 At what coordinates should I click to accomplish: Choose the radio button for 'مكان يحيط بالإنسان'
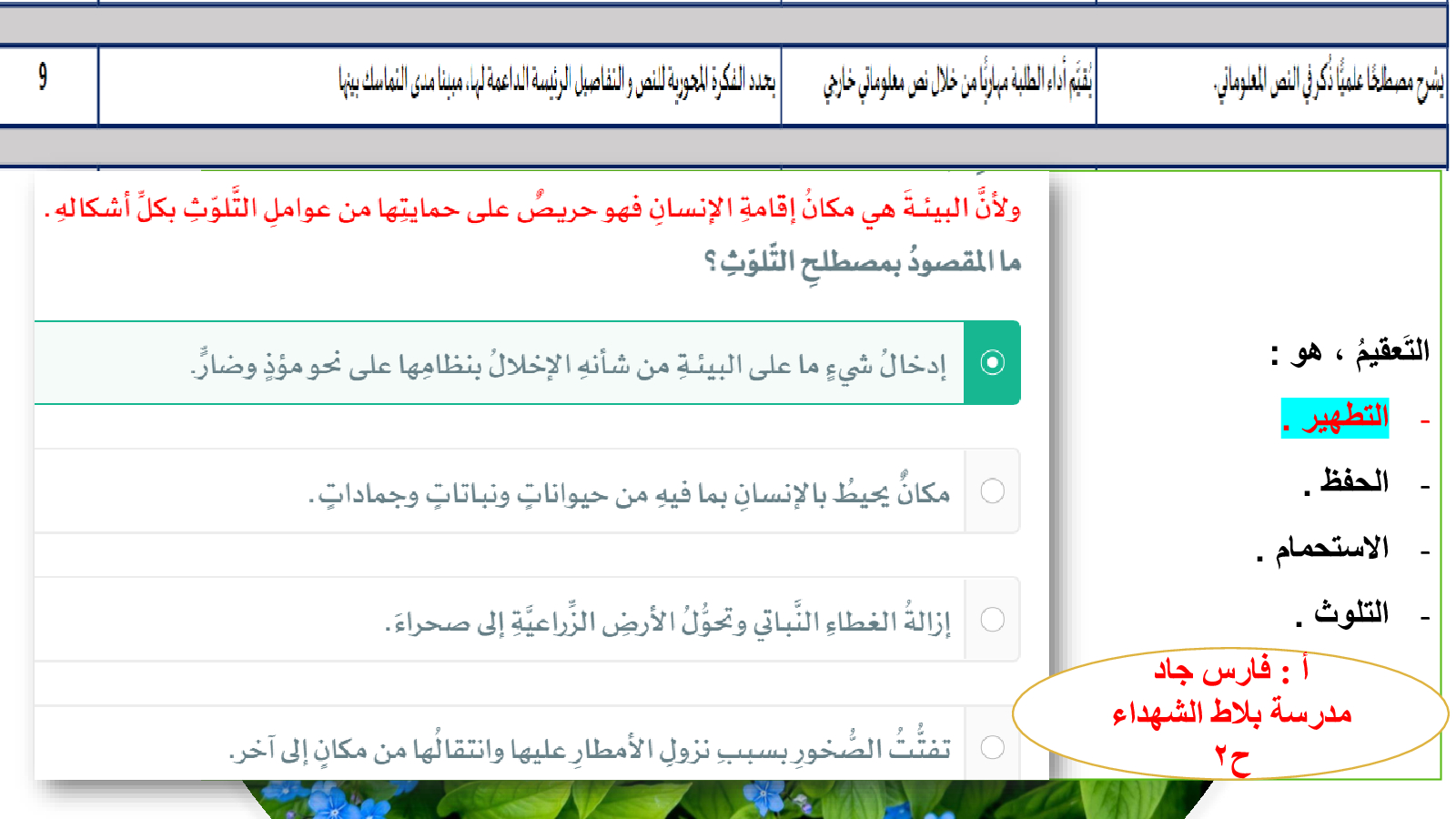(992, 491)
